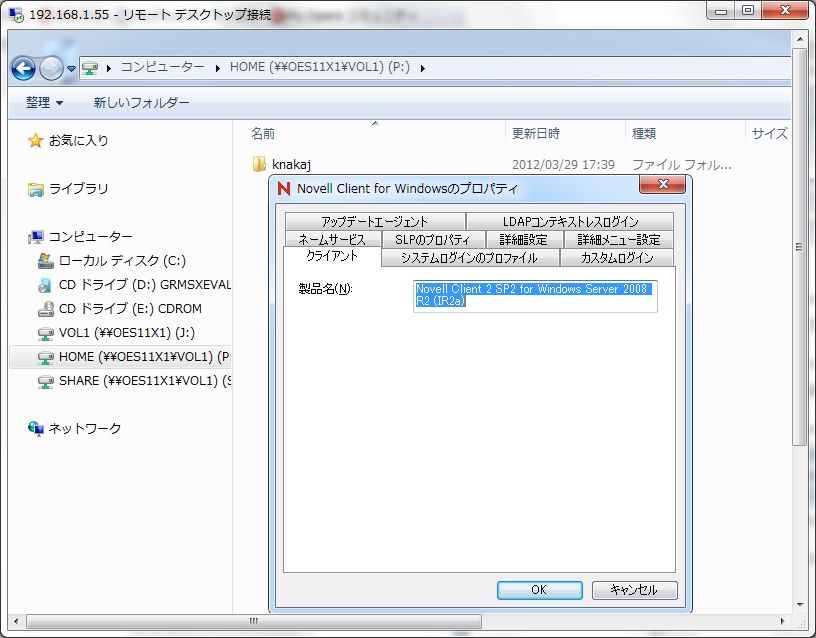This screenshot has height=638, width=816.
Task: Open アップデートエージェント tab
Action: (375, 222)
